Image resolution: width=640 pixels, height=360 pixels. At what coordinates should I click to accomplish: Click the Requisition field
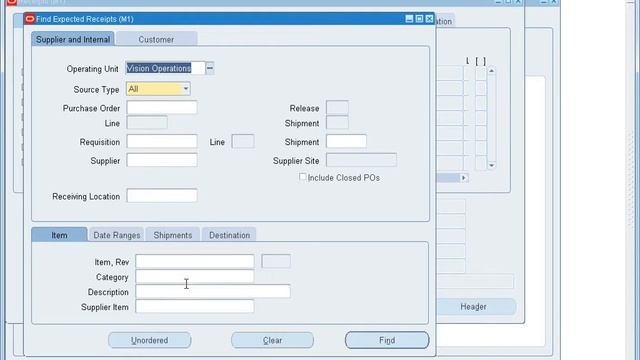click(x=162, y=142)
